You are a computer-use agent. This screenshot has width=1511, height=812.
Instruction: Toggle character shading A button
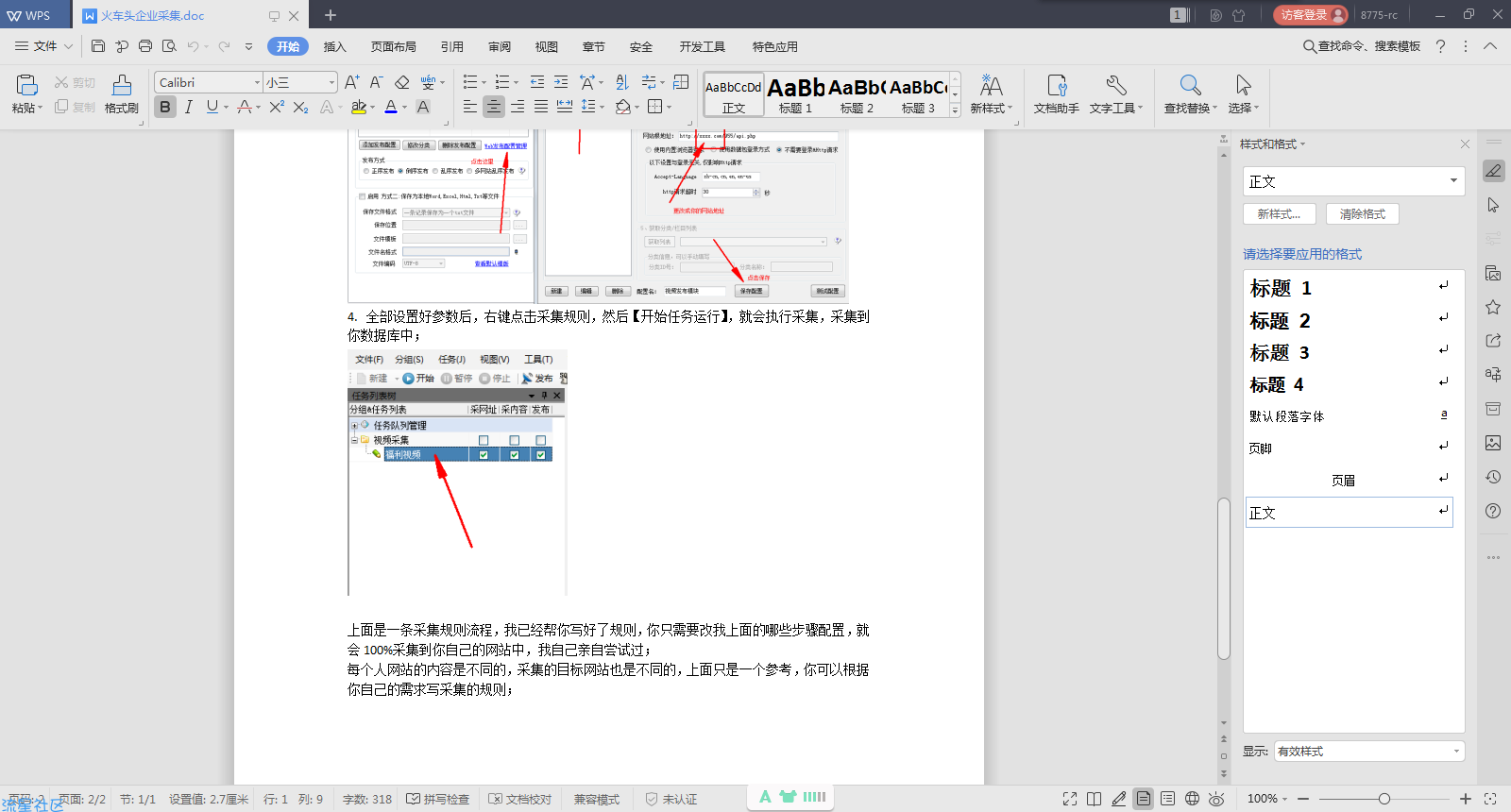pyautogui.click(x=423, y=107)
